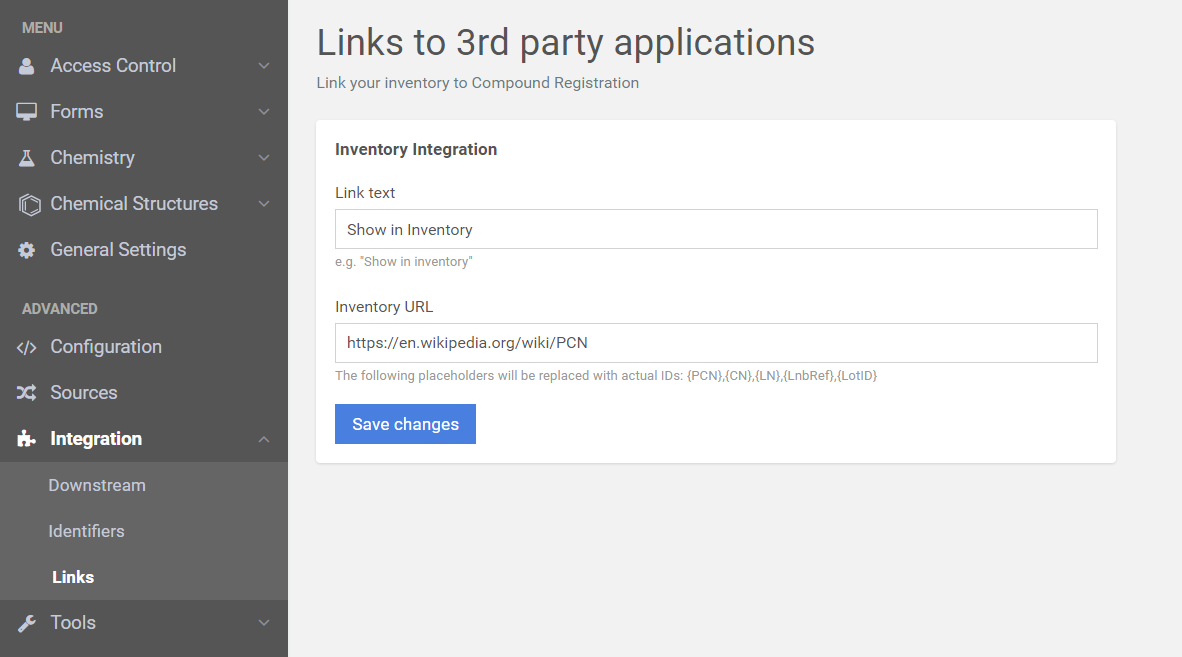Click into the Link text field
The width and height of the screenshot is (1182, 657).
(716, 229)
